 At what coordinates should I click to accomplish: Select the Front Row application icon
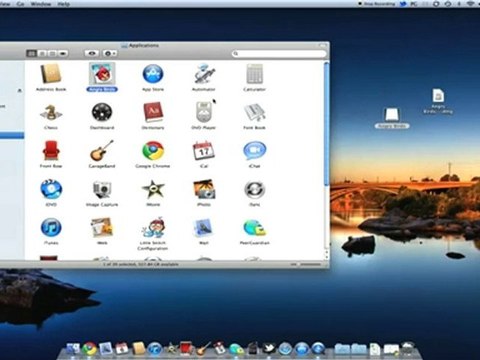(51, 151)
